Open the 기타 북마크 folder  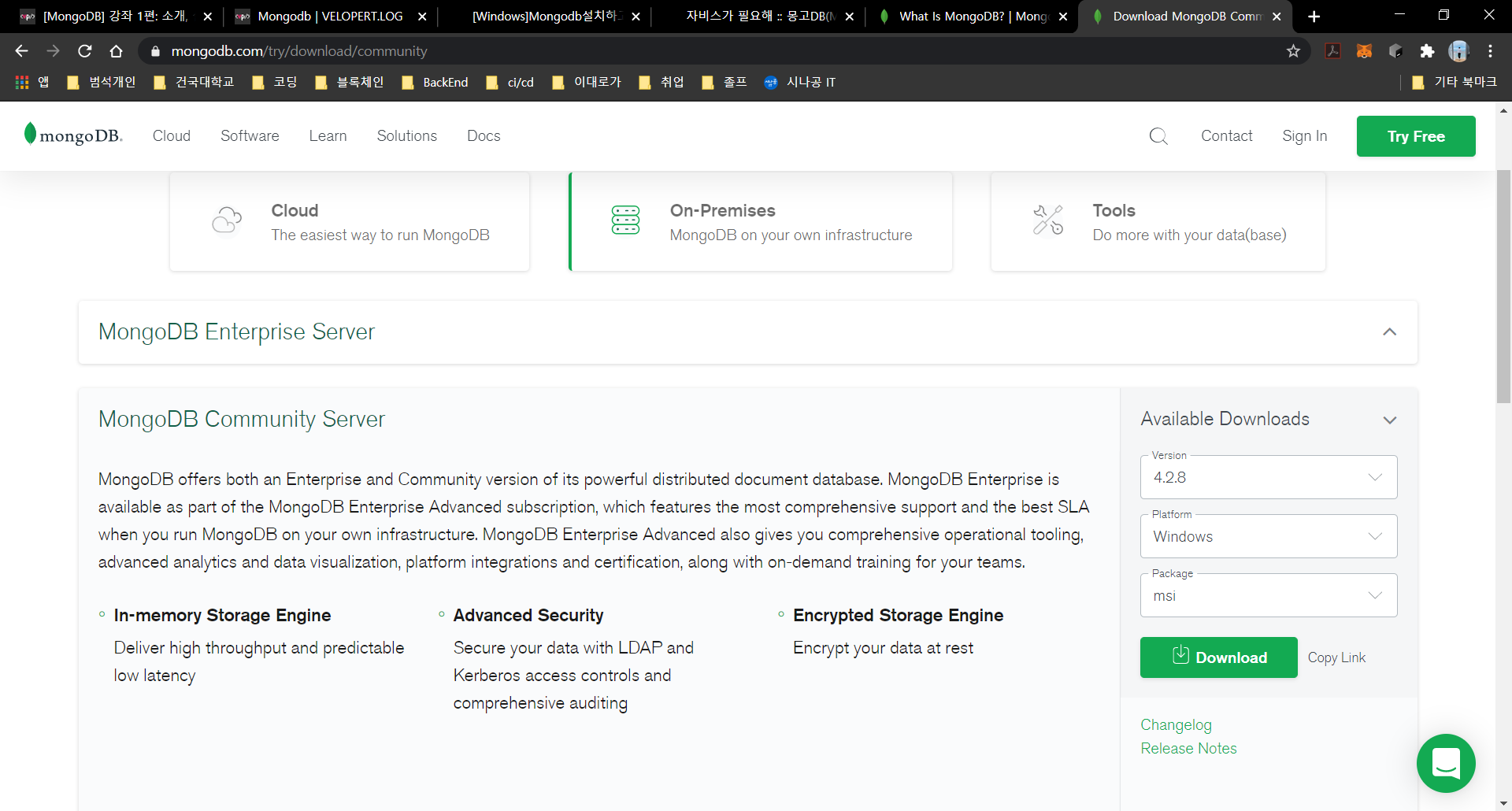click(1454, 82)
